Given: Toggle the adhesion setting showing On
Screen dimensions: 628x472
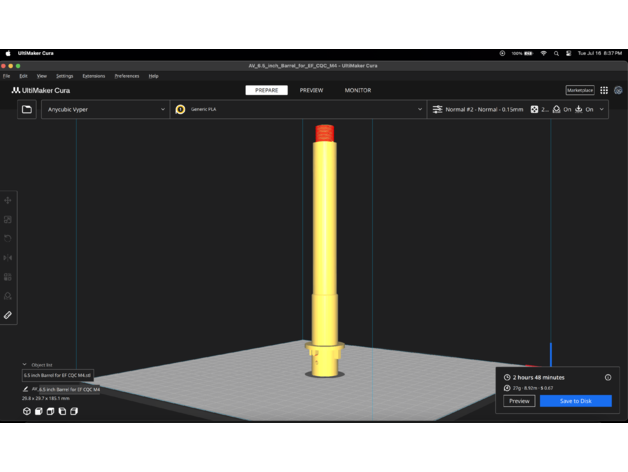Looking at the screenshot, I should 585,109.
